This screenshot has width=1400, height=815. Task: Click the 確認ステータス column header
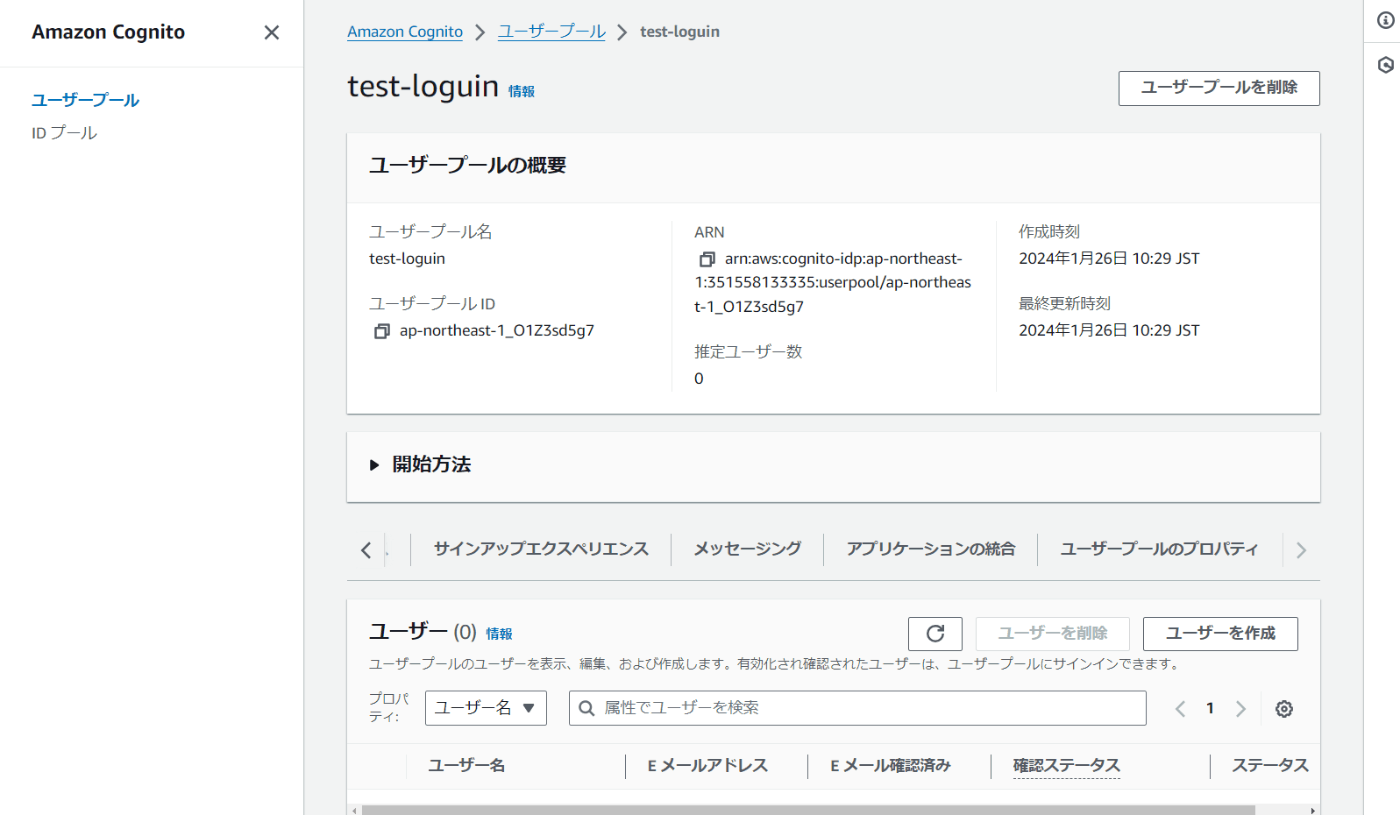point(1067,766)
